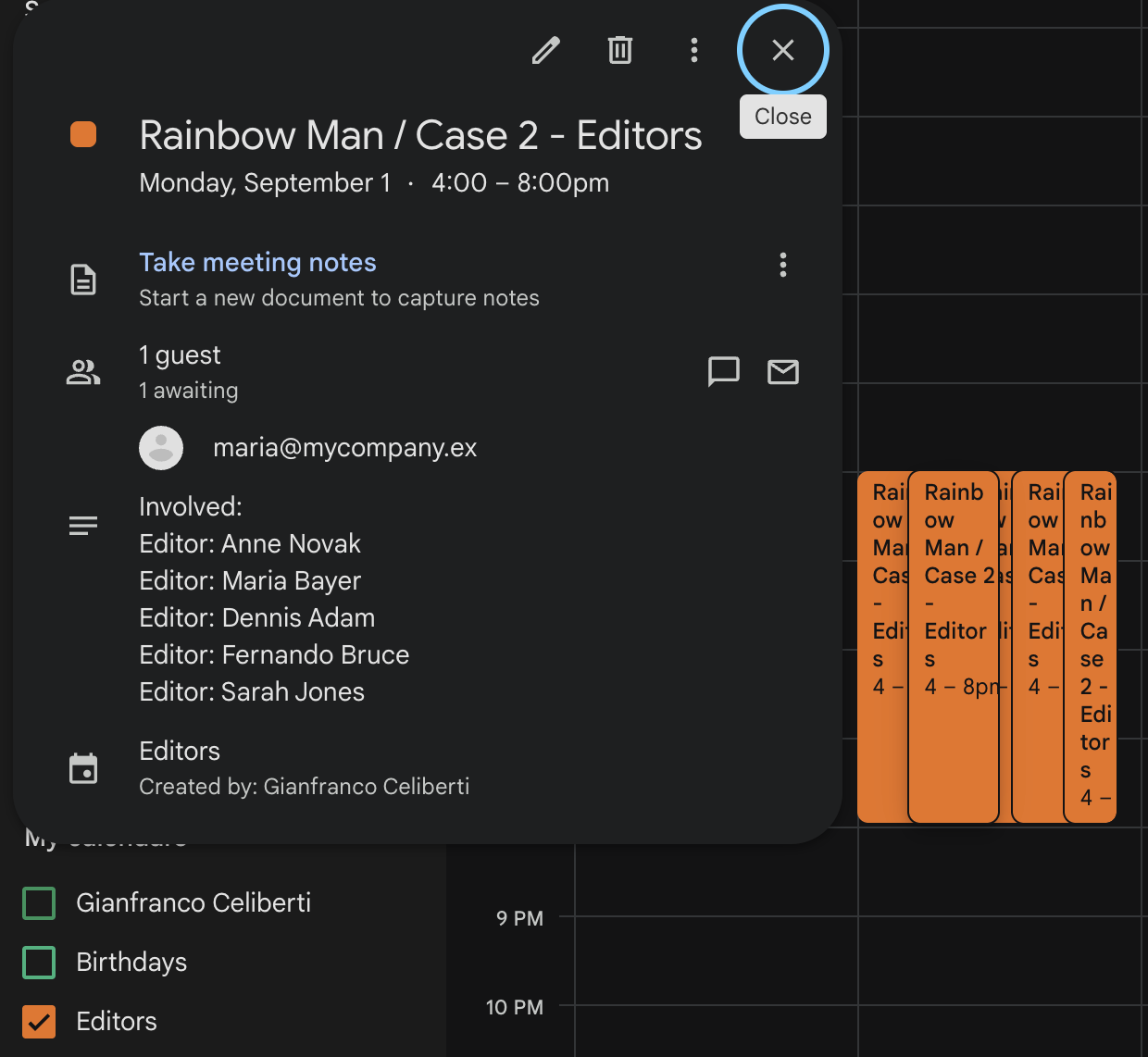Screen dimensions: 1148x1057
Task: Toggle the Gianfranco Celiberti calendar checkbox
Action: (39, 902)
